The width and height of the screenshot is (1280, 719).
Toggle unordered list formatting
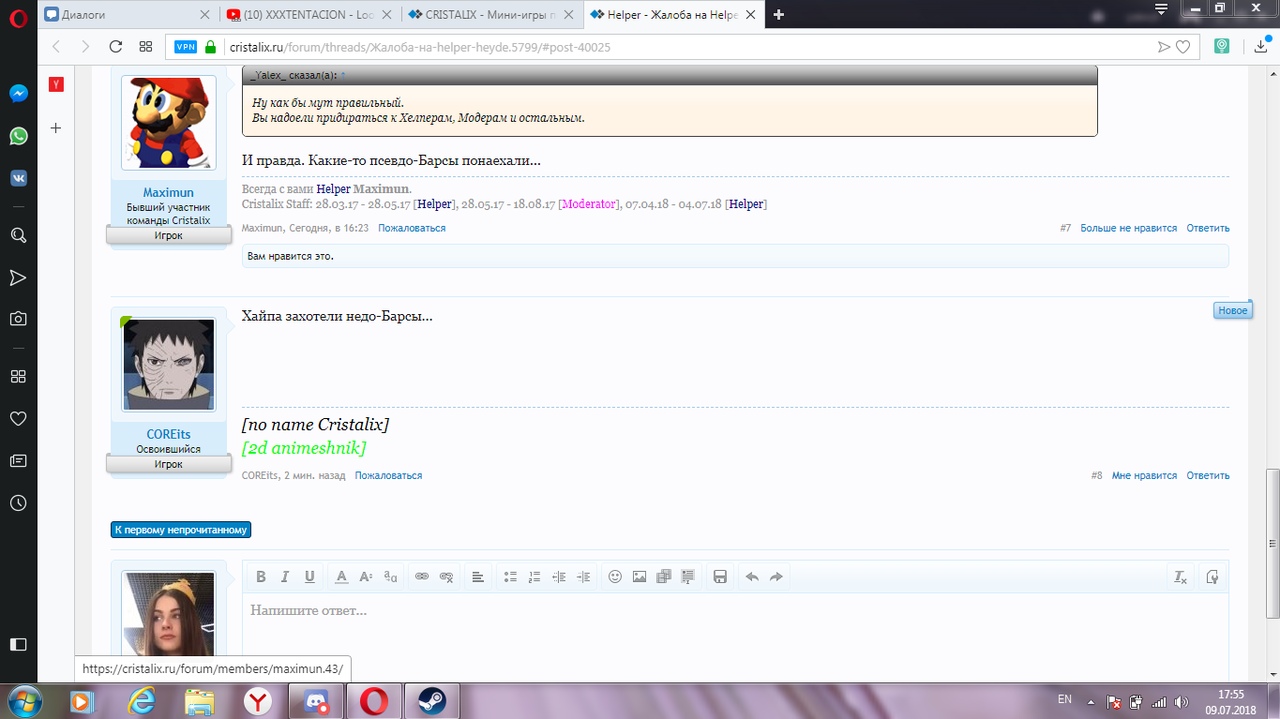coord(510,577)
